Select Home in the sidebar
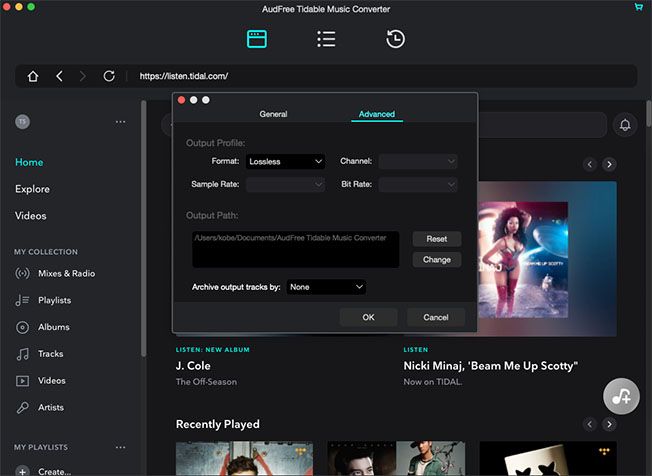This screenshot has width=652, height=476. (x=29, y=162)
